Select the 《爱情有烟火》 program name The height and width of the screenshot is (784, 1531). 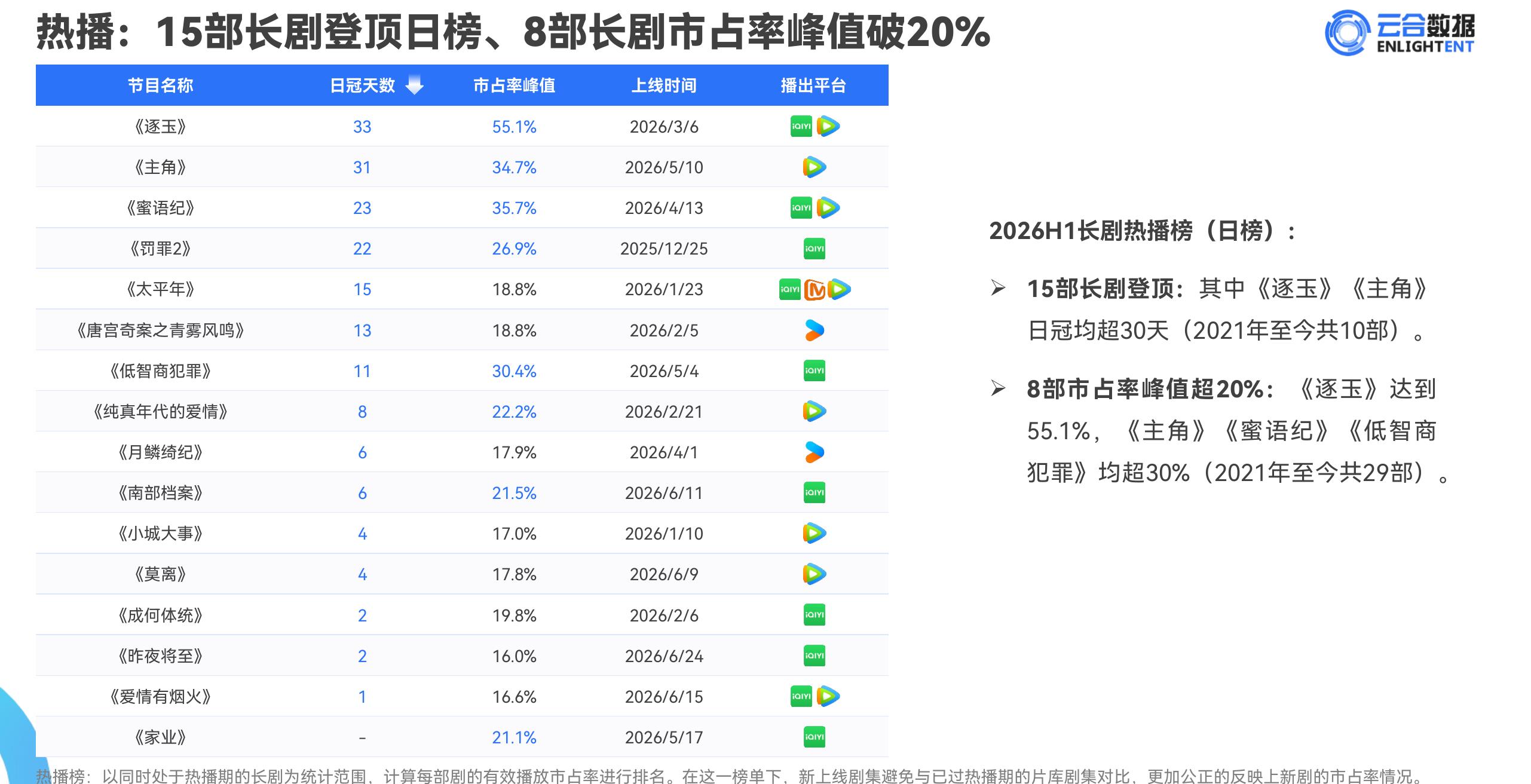coord(160,697)
